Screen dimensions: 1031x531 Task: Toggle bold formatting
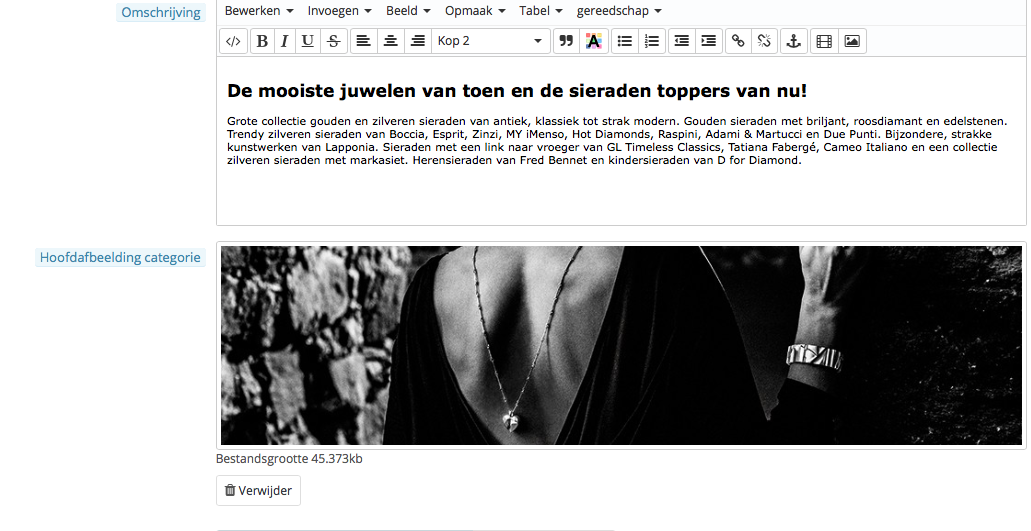coord(262,41)
